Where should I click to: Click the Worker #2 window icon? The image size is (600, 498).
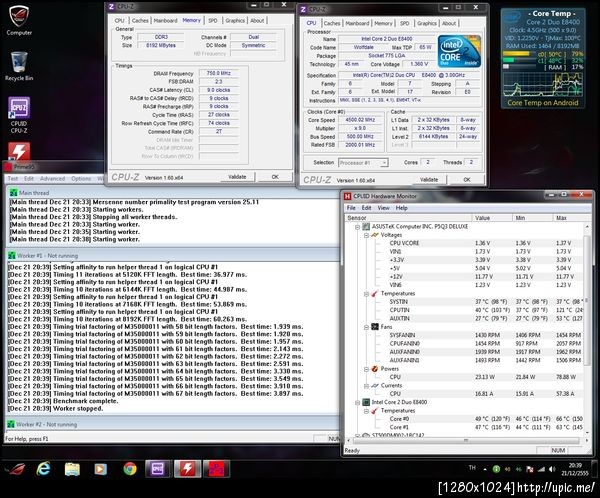pos(11,424)
